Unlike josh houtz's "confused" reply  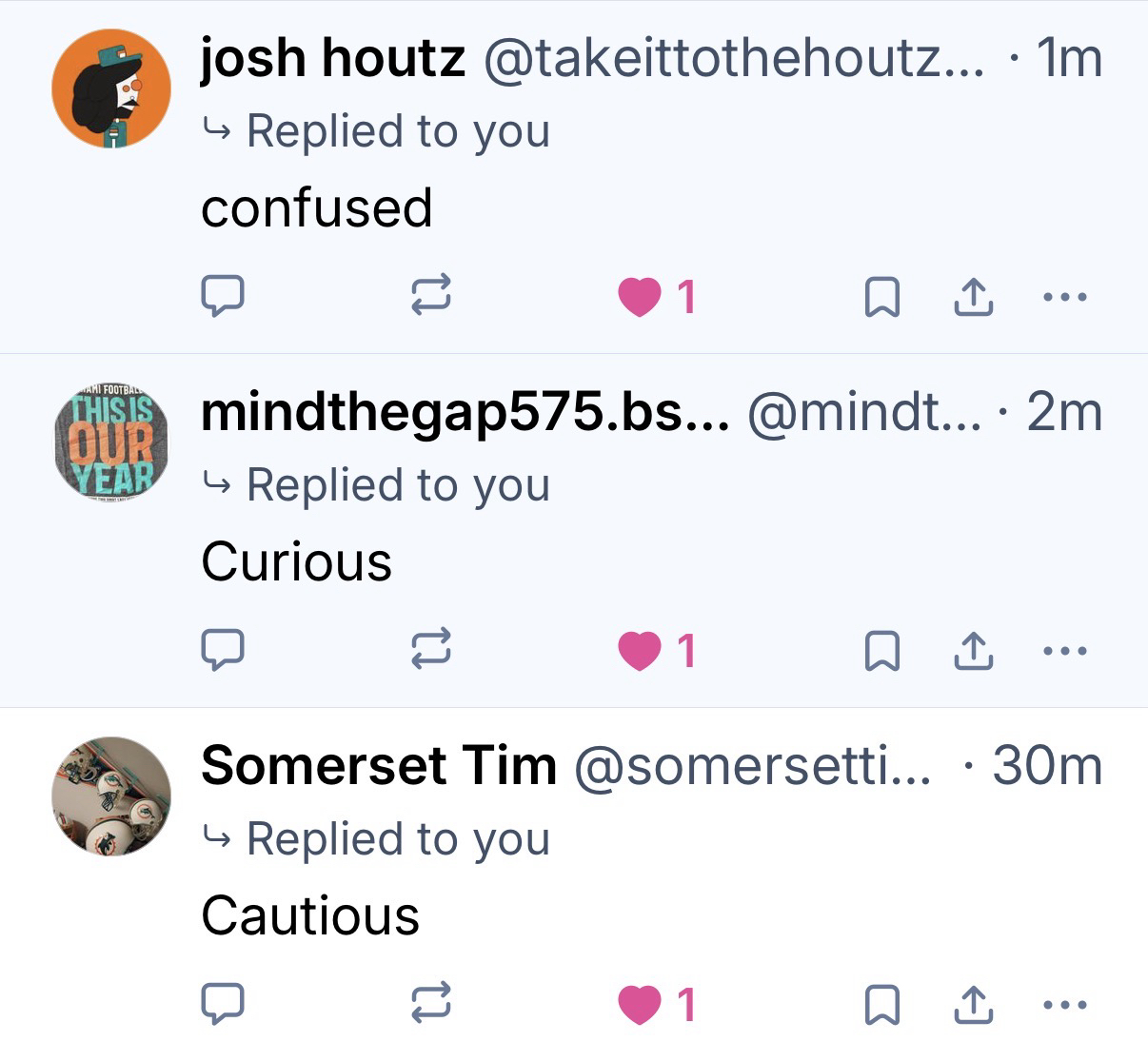(640, 297)
